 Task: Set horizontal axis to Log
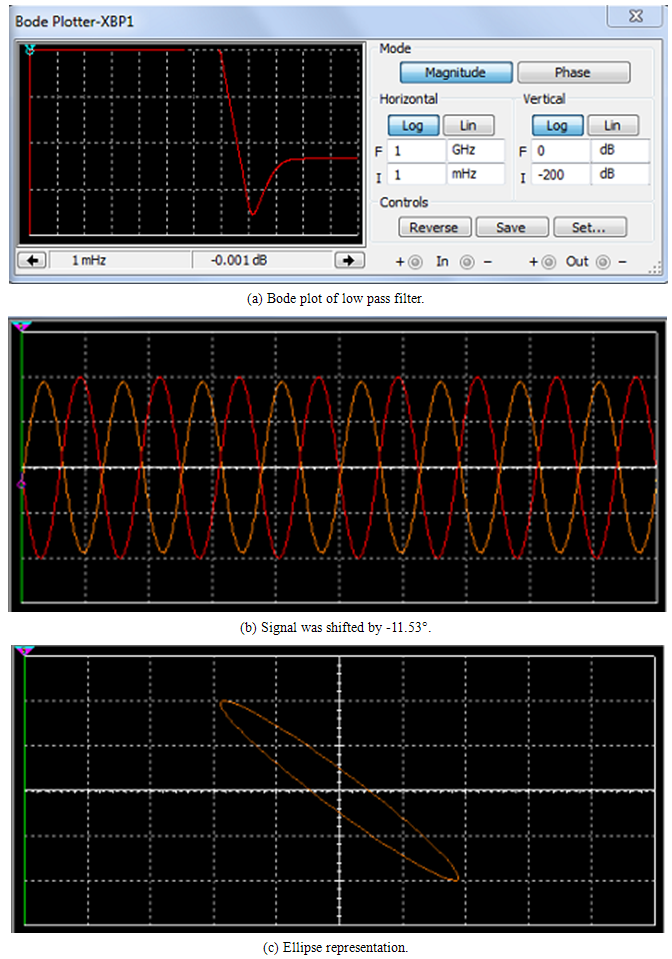click(412, 125)
